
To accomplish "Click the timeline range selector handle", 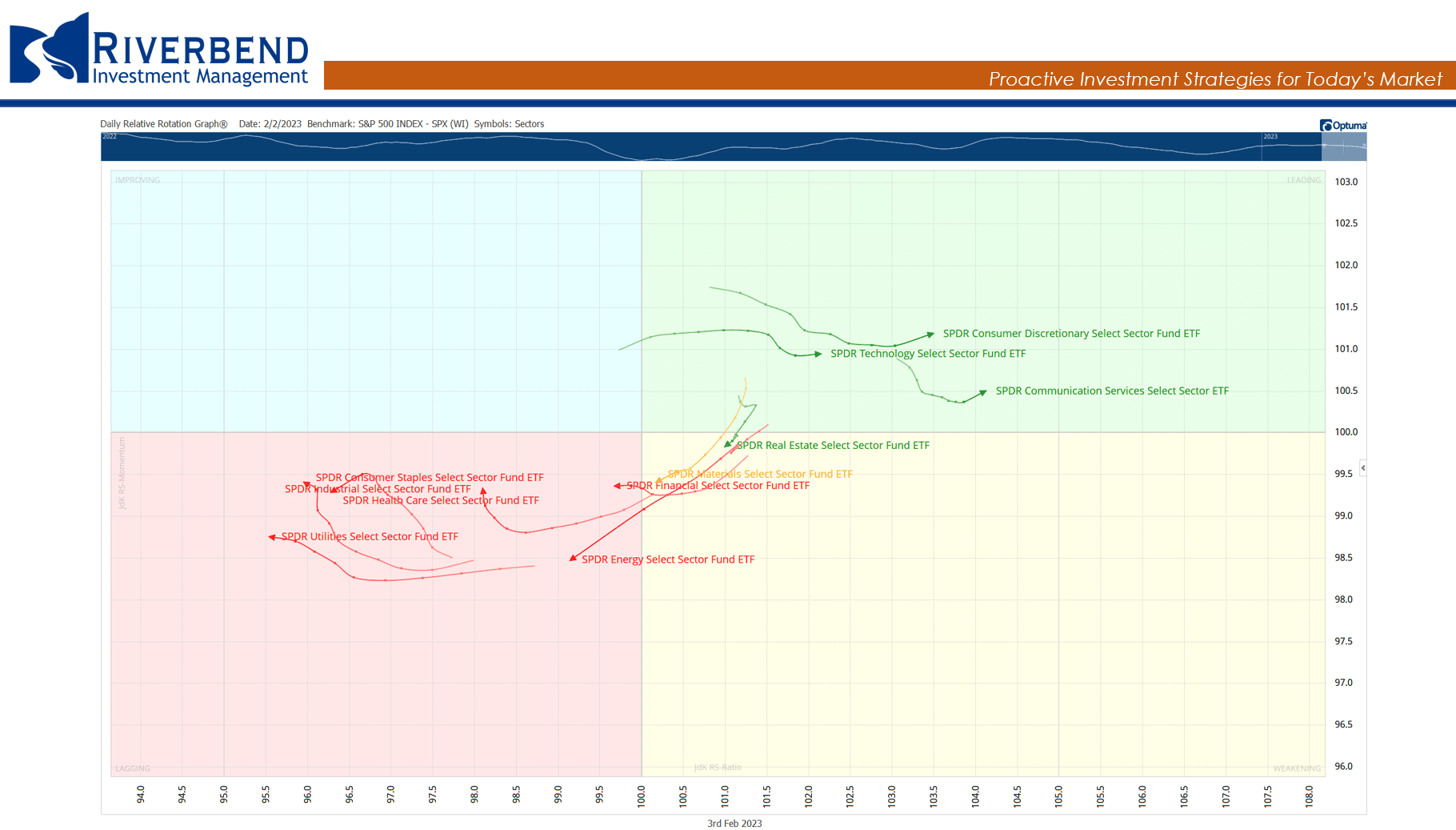I will pos(1344,146).
